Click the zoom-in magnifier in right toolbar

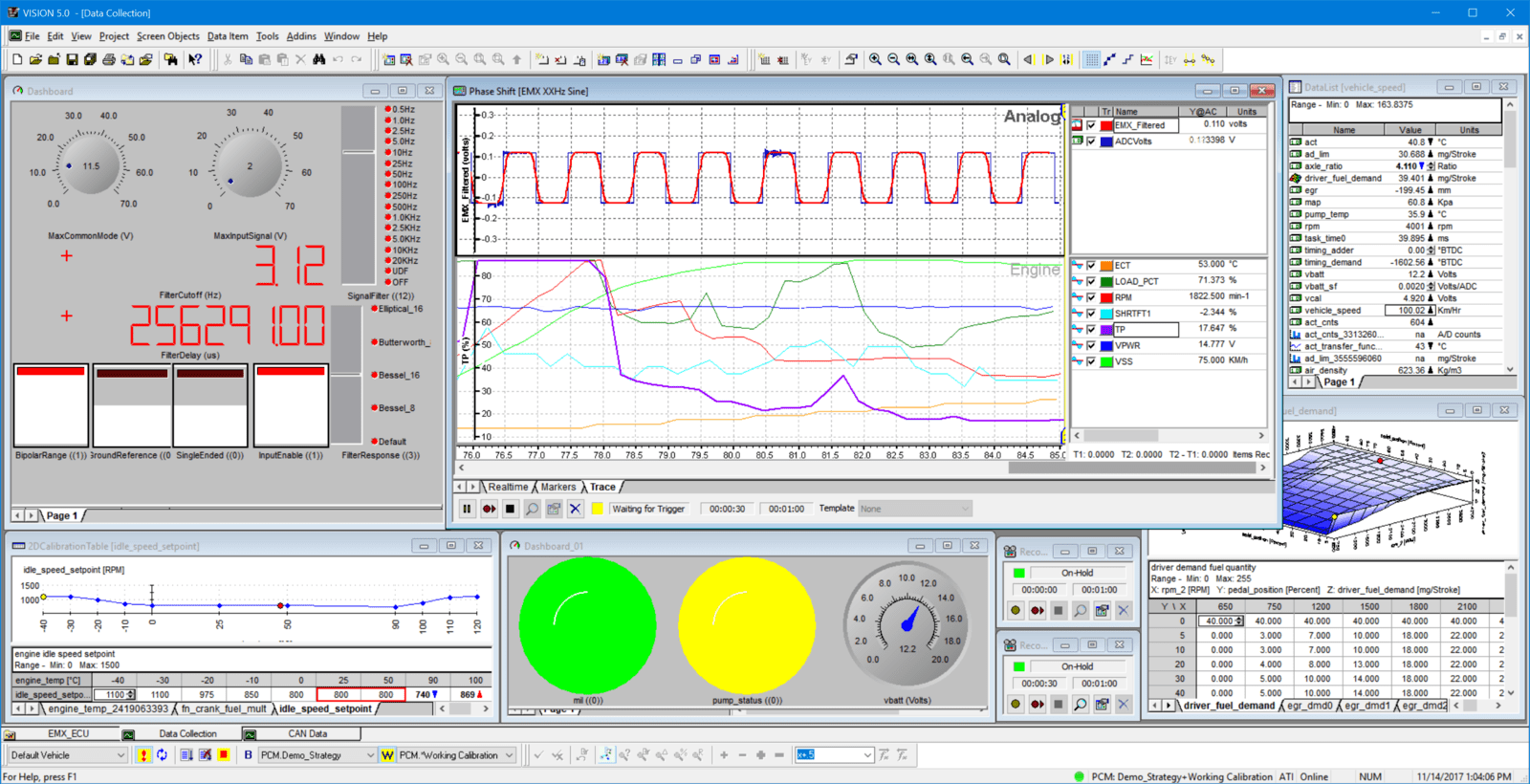(x=875, y=59)
